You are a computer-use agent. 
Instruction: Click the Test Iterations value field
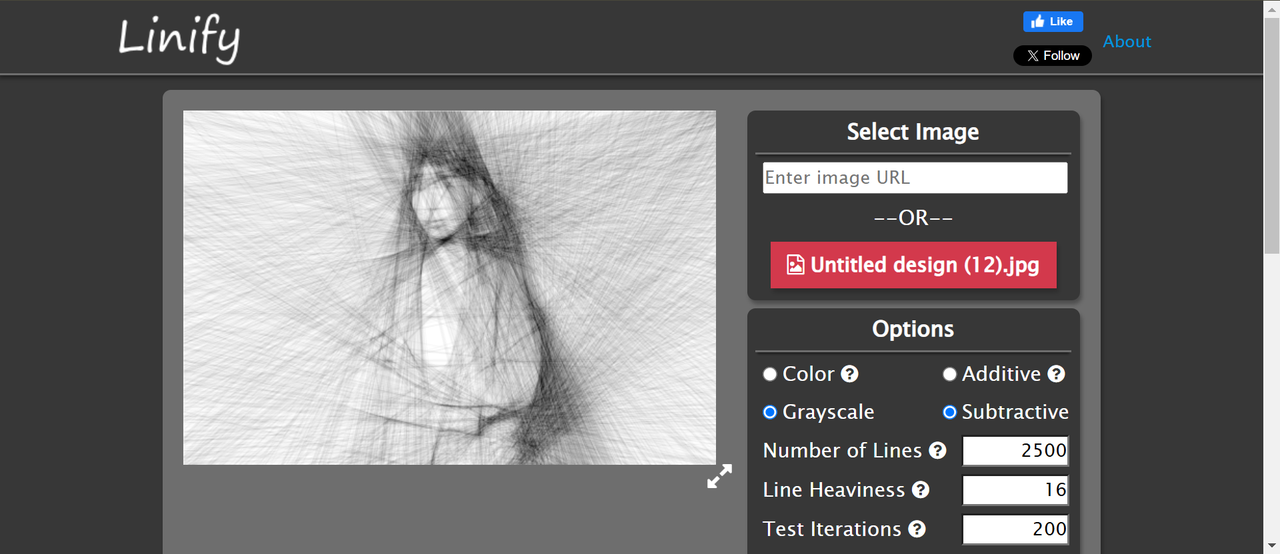click(x=1015, y=529)
